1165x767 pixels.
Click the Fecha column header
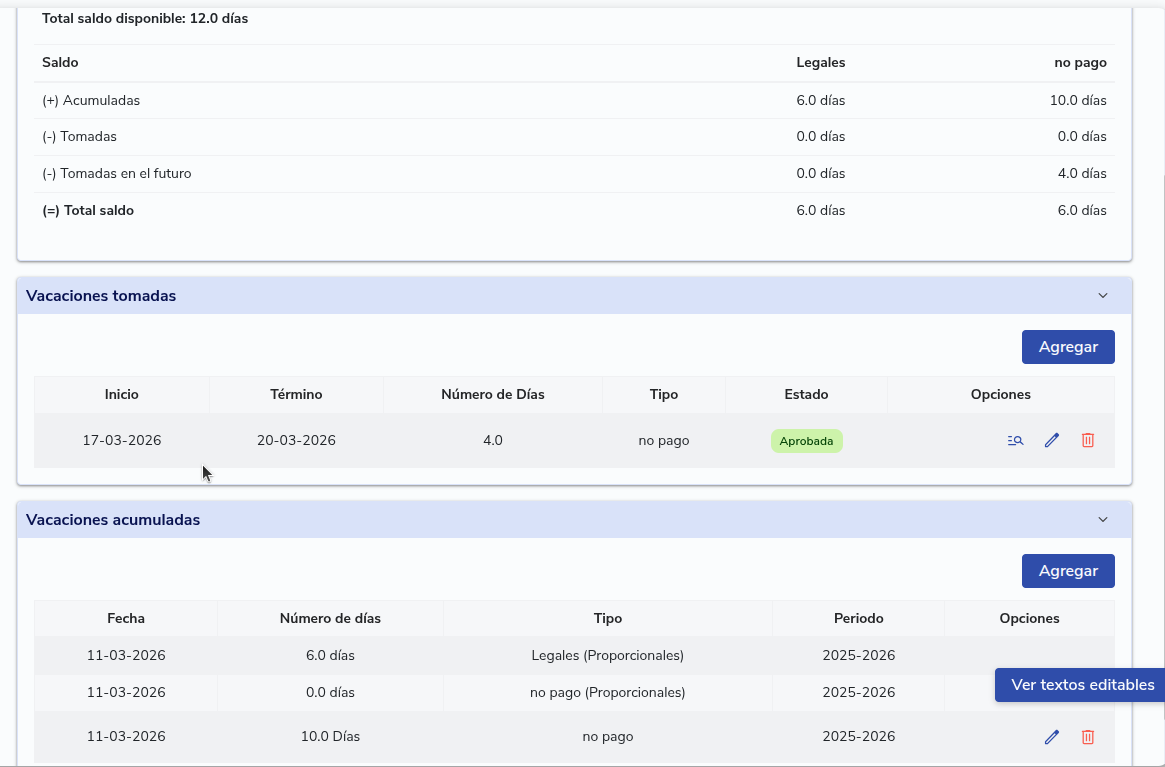[x=126, y=618]
